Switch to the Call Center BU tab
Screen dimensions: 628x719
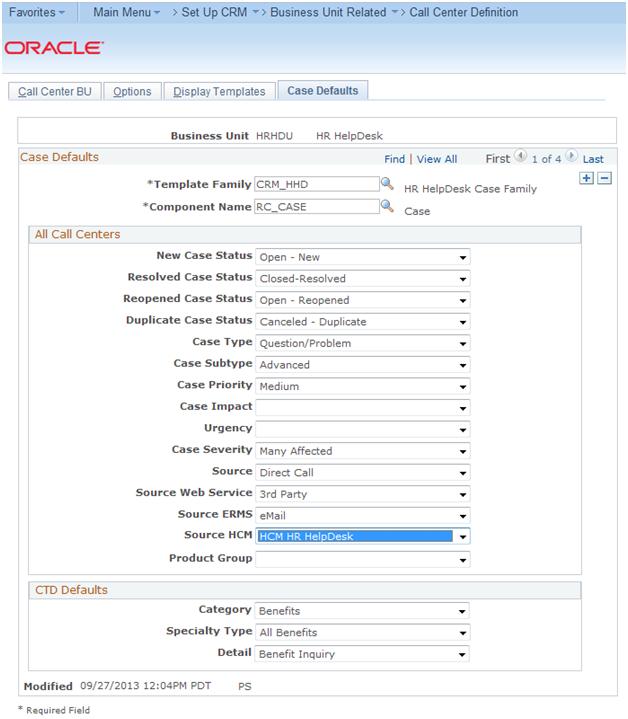click(x=55, y=91)
